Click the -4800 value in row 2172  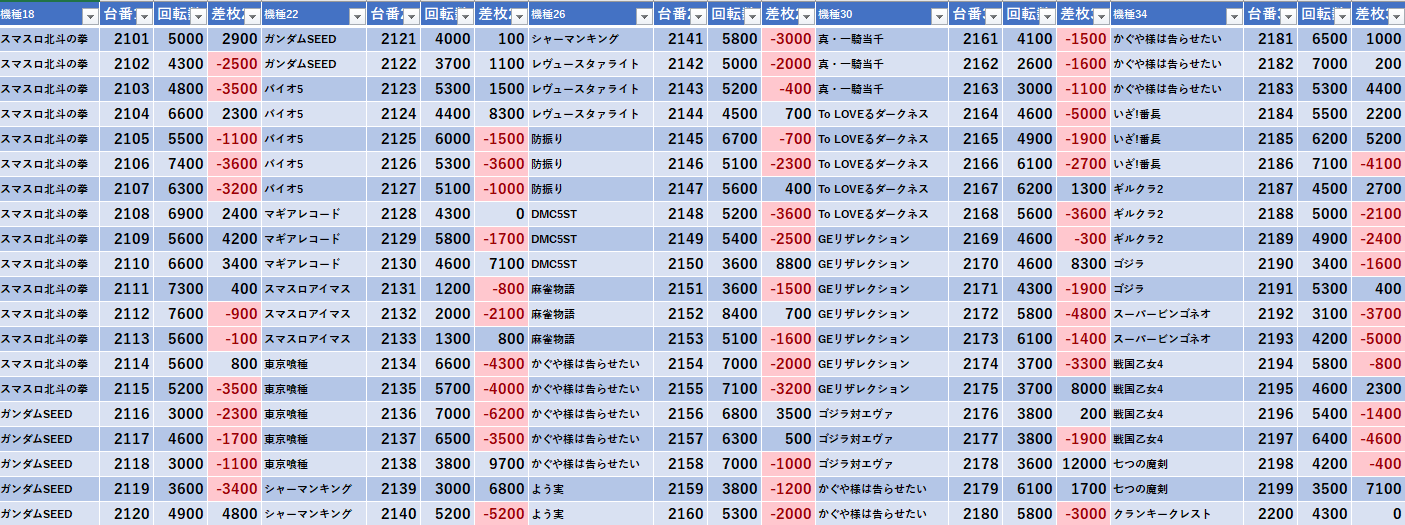tap(1083, 314)
